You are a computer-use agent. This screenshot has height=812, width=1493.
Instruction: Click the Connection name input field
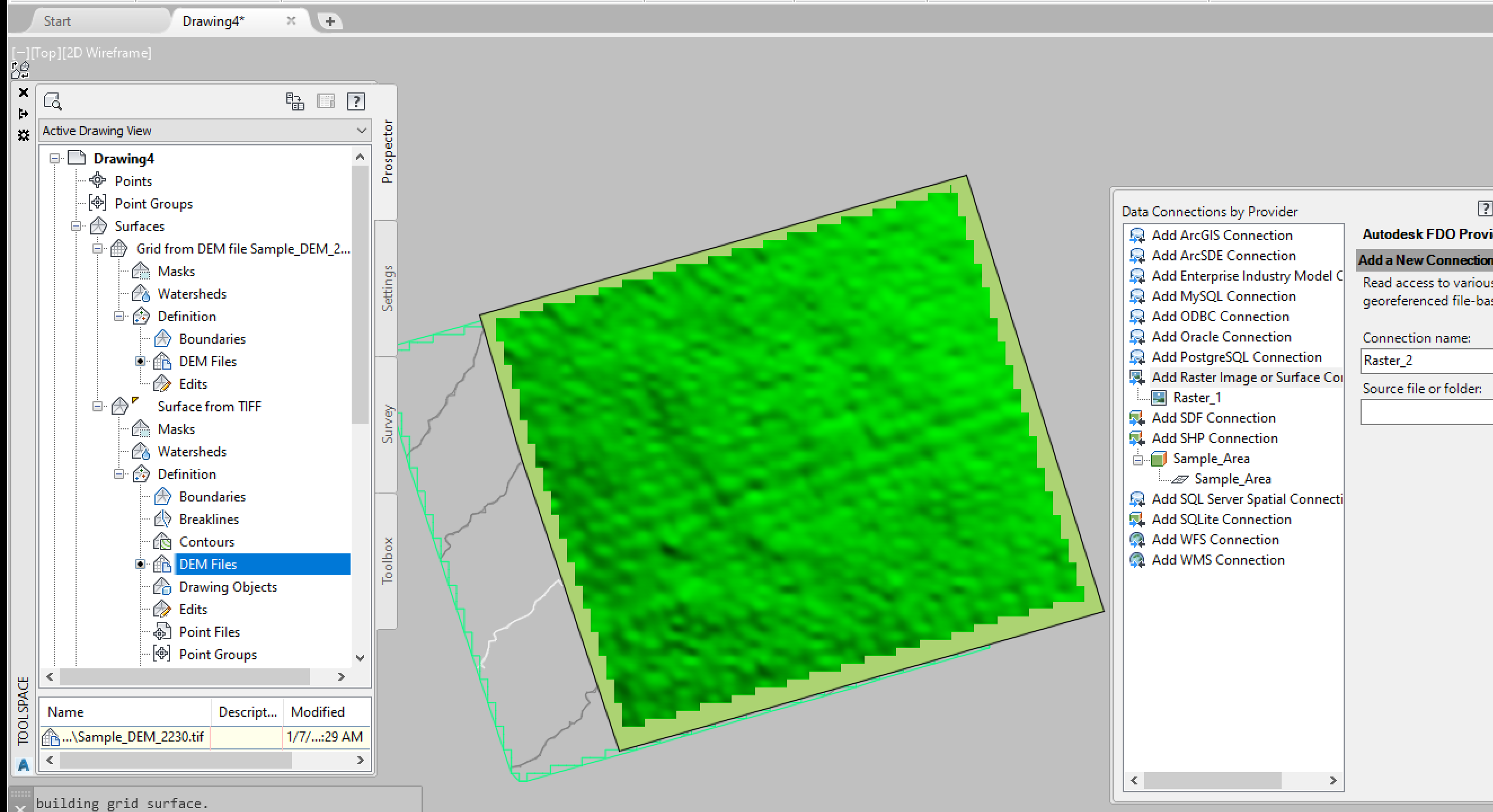pos(1427,361)
